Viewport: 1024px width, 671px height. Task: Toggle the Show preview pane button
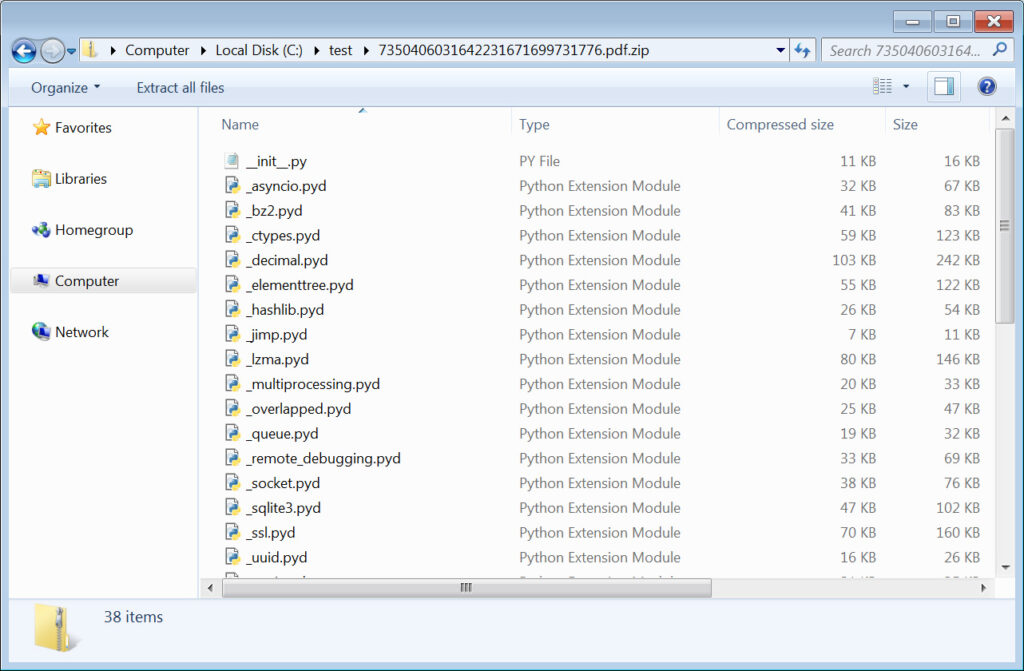(x=941, y=86)
